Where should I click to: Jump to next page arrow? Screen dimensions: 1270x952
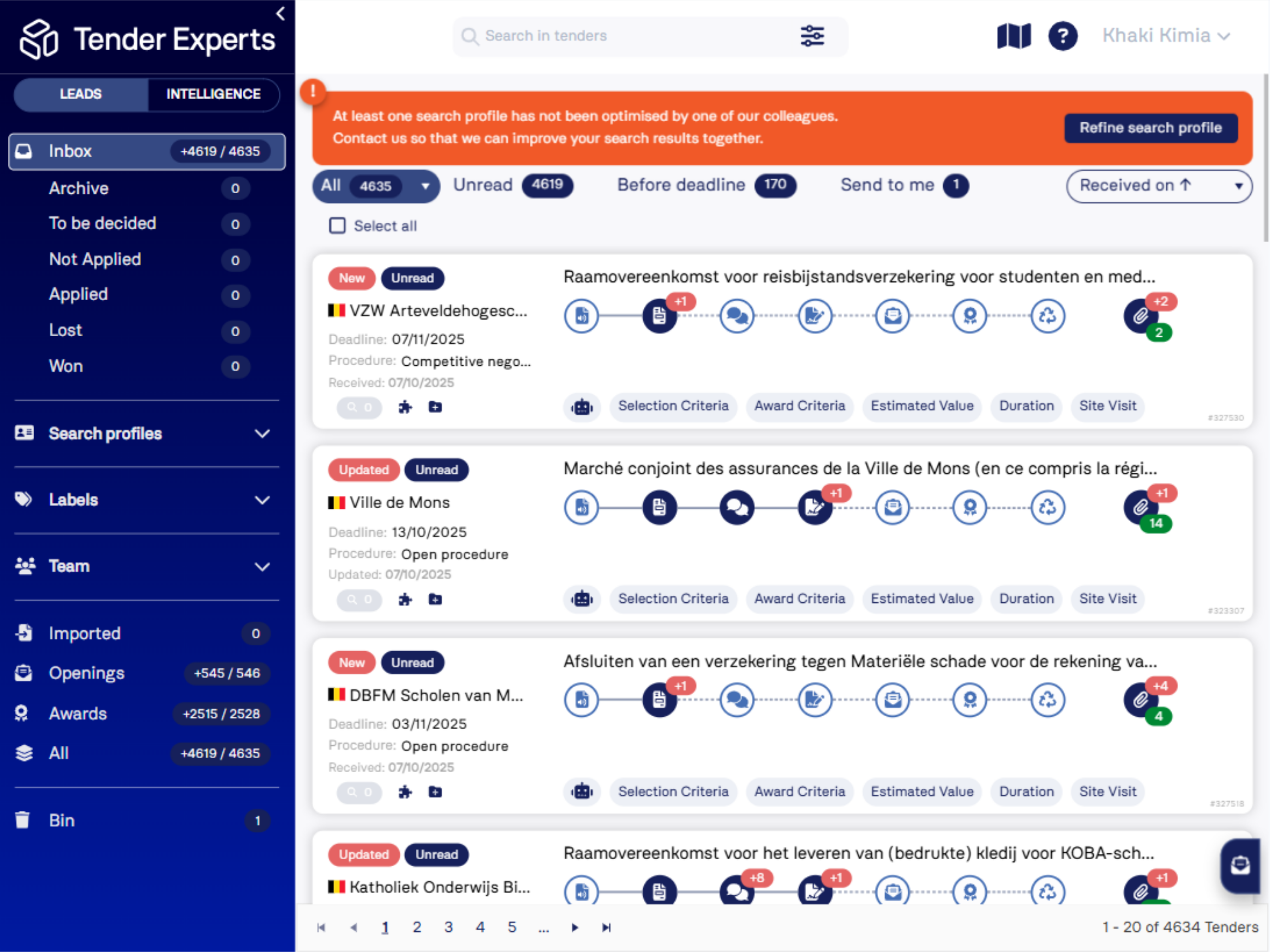tap(575, 928)
